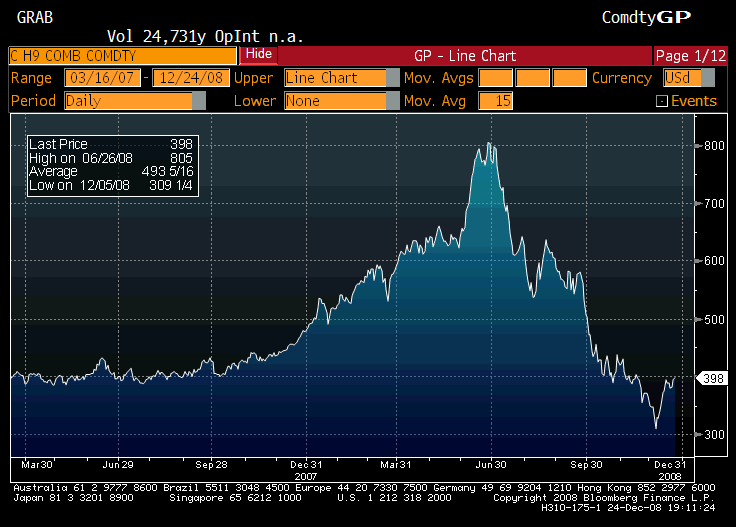Open the Upper chart type dropdown arrow
This screenshot has height=527, width=736.
coord(394,78)
